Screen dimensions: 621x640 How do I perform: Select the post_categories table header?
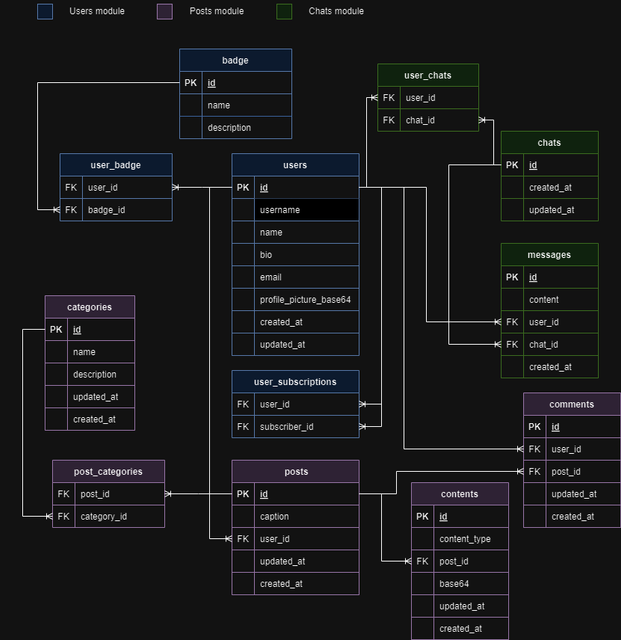coord(109,471)
